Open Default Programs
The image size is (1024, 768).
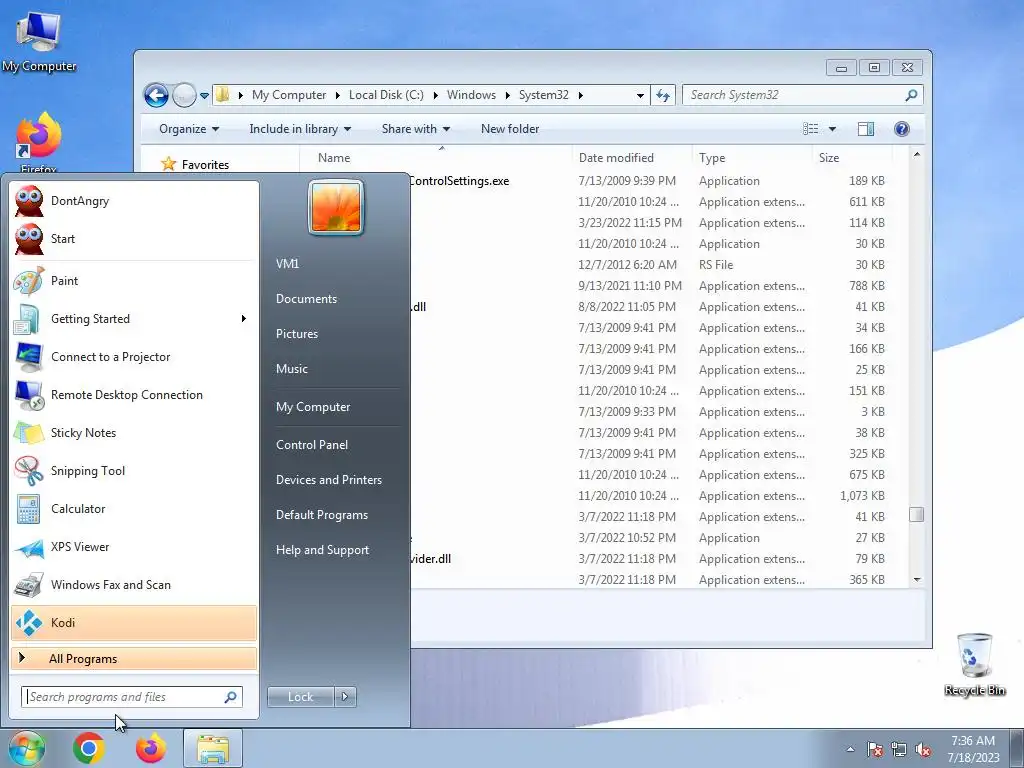pyautogui.click(x=322, y=515)
